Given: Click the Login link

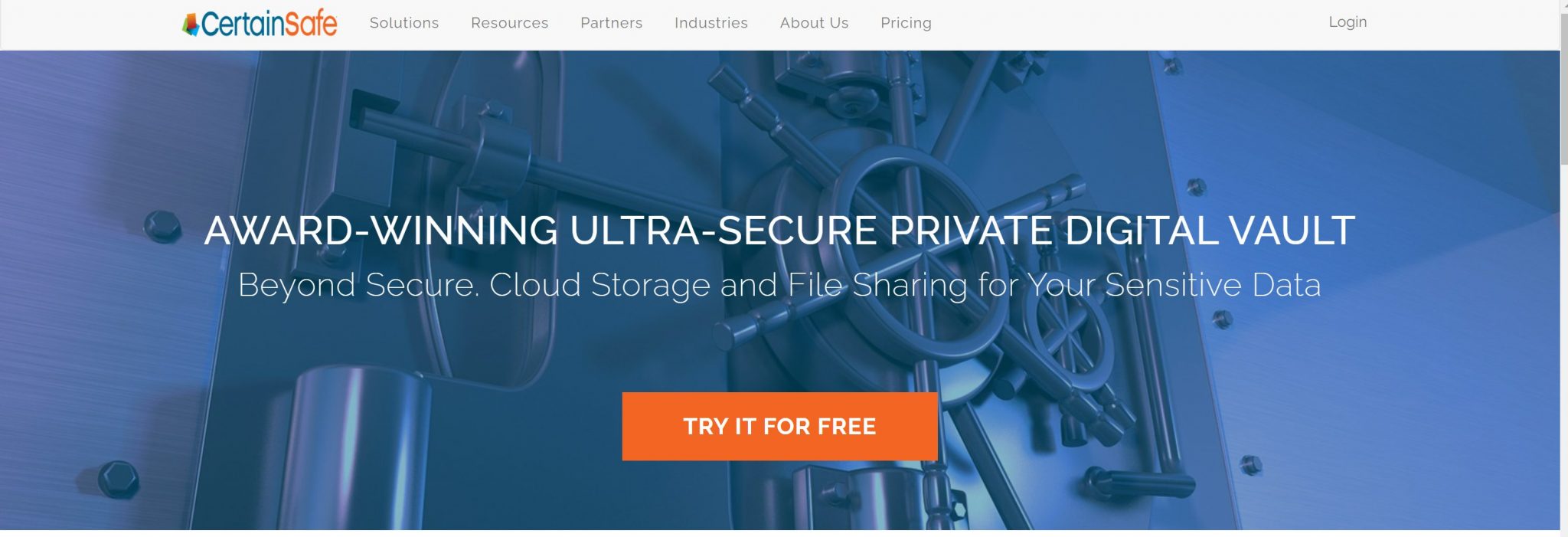Looking at the screenshot, I should tap(1347, 22).
